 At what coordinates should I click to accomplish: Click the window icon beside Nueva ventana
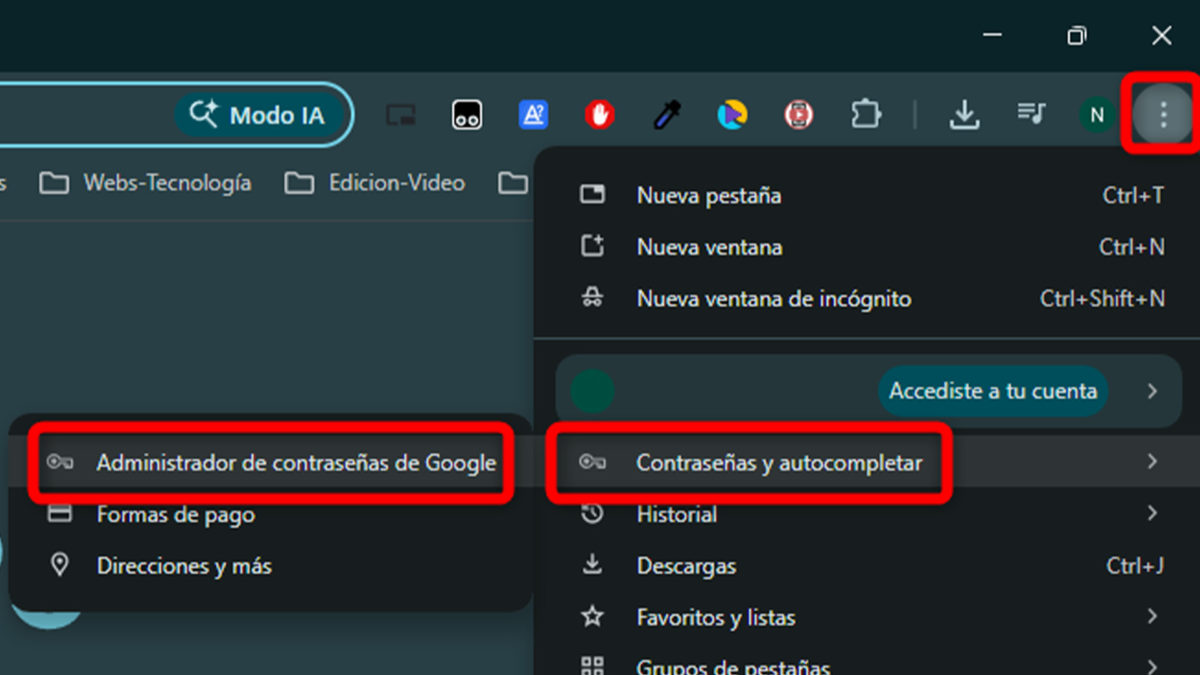[593, 246]
